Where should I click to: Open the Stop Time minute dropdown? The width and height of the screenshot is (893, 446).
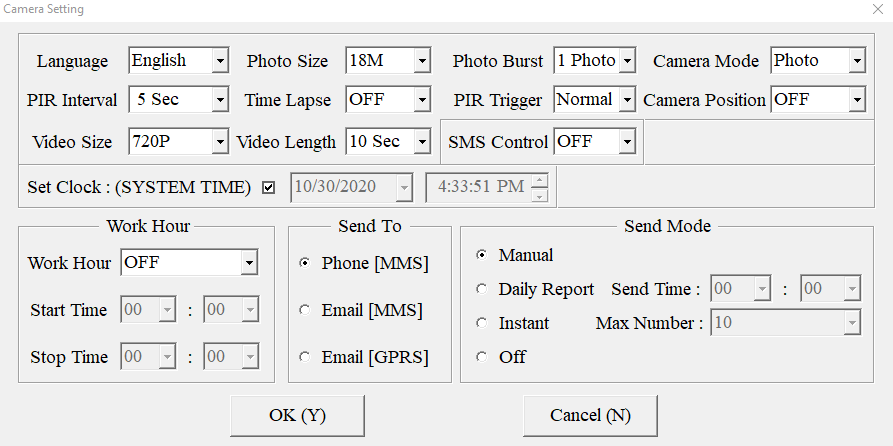point(231,357)
